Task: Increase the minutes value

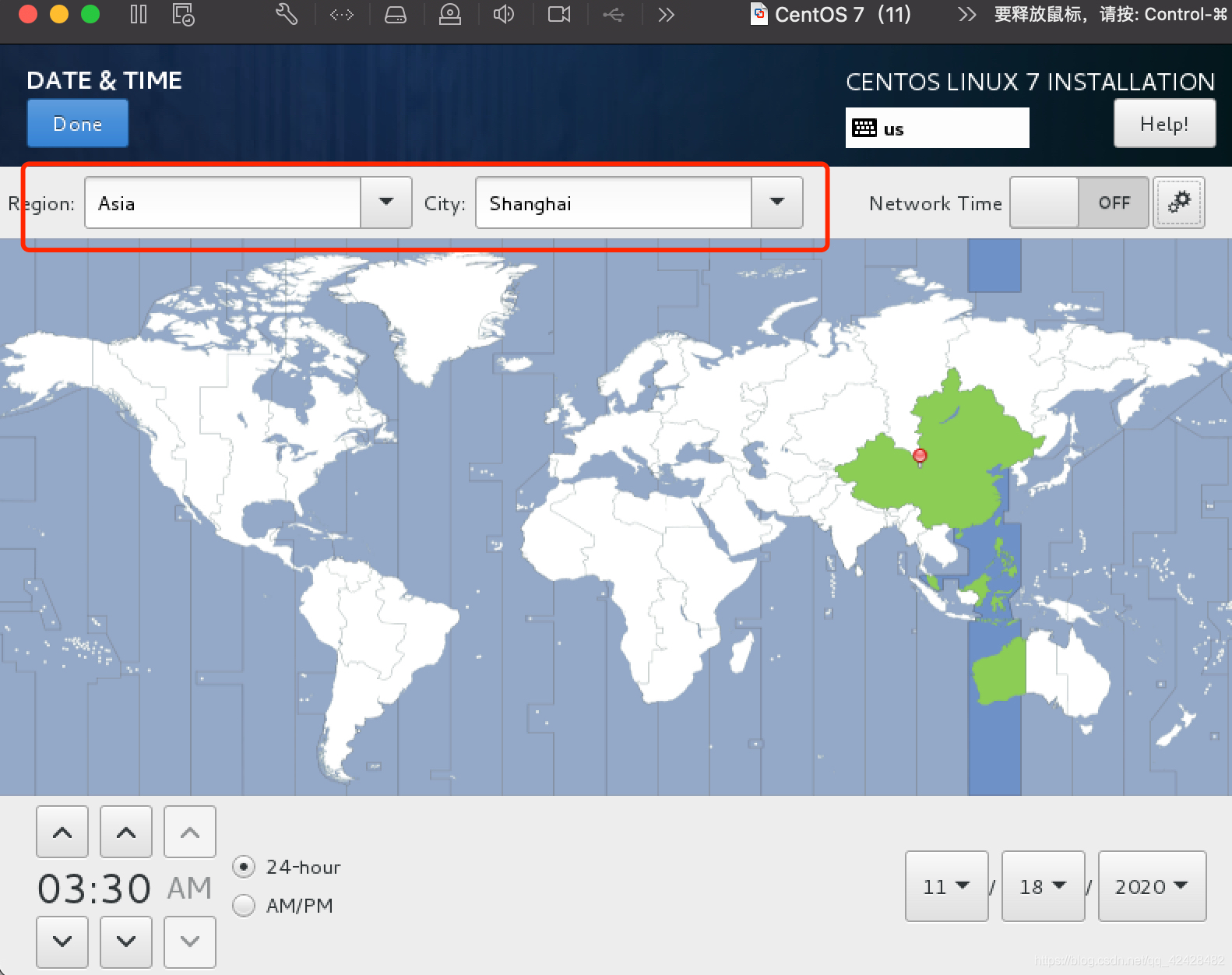Action: (126, 832)
